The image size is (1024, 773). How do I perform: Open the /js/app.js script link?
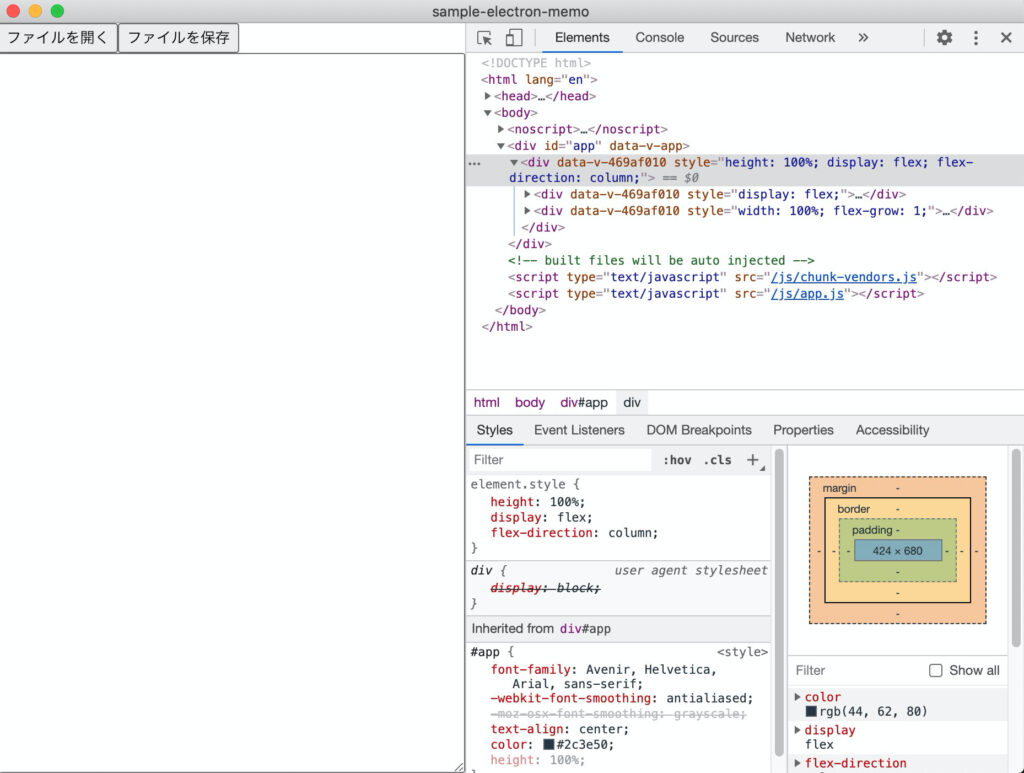click(x=807, y=294)
